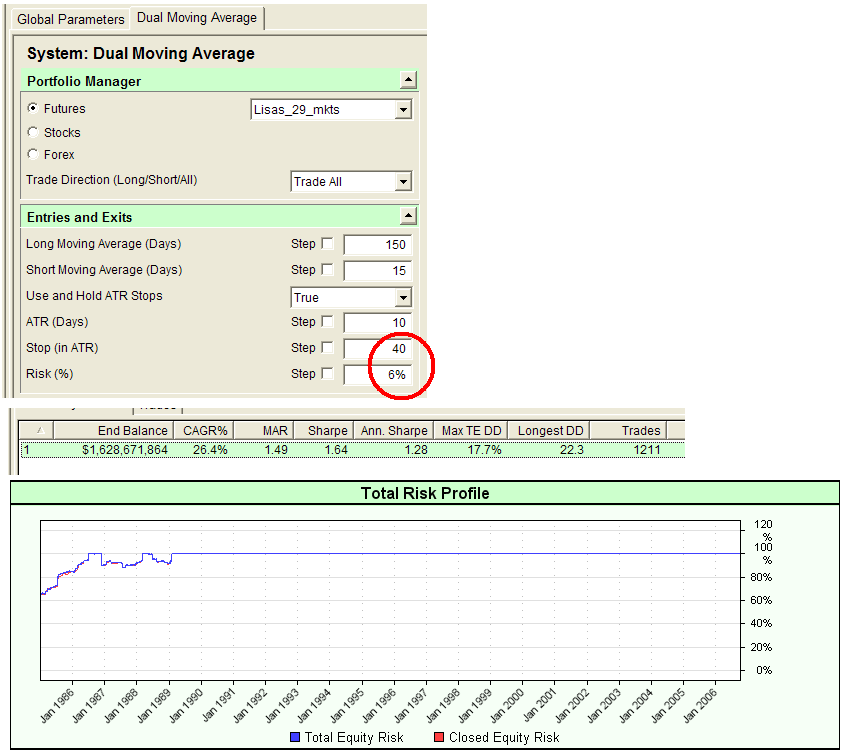Enable Step for Stop (in ATR)
Viewport: 844px width, 753px height.
pos(329,347)
